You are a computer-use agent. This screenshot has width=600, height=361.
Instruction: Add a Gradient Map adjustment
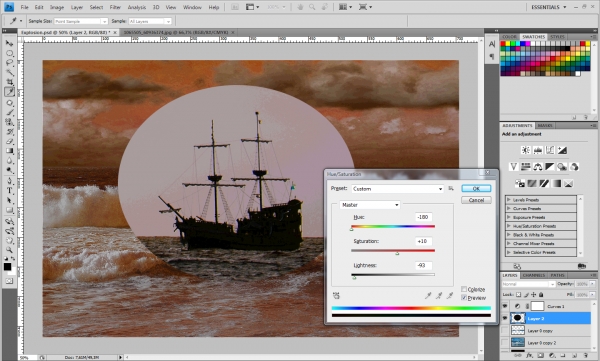556,183
